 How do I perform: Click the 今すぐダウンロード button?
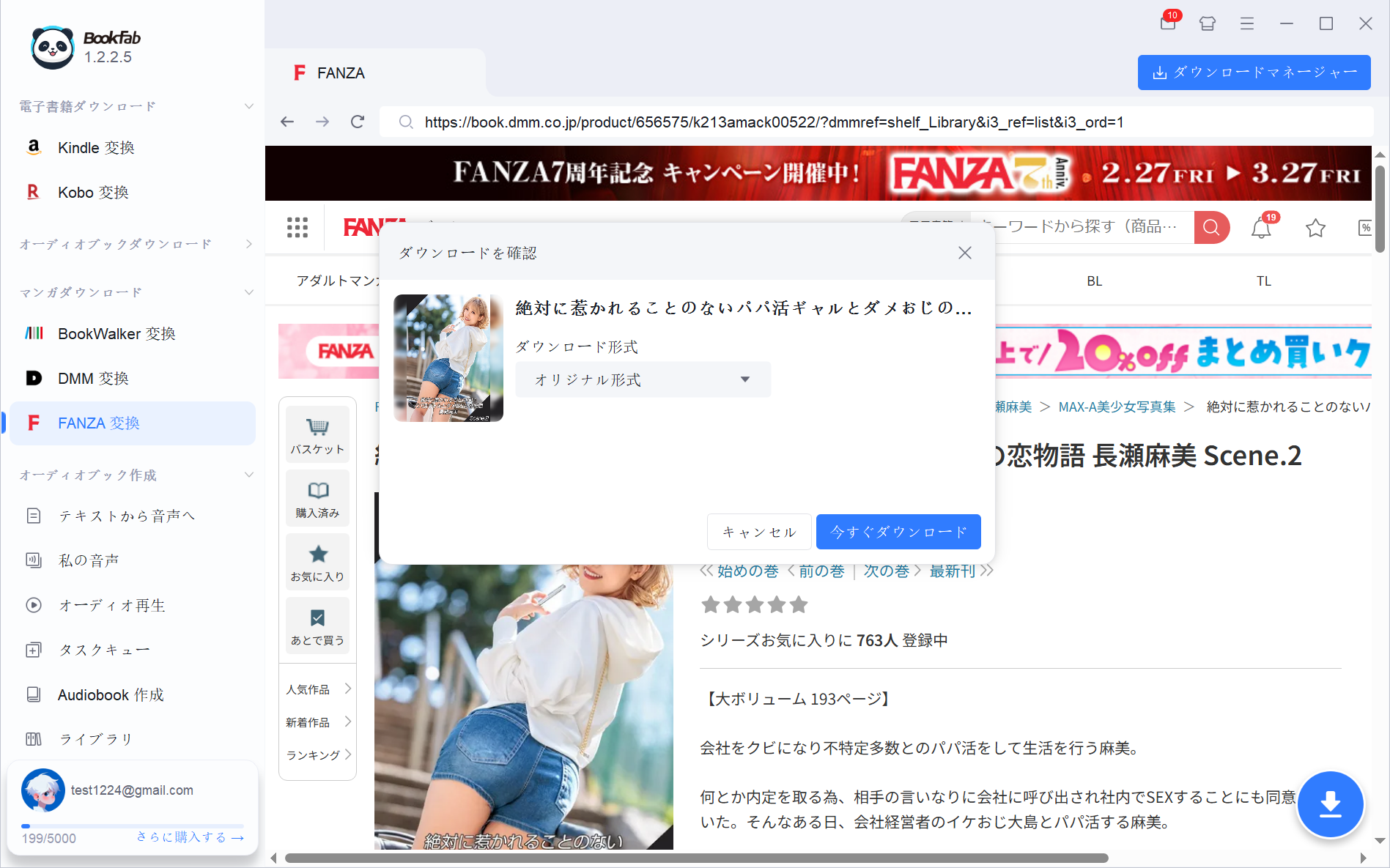pyautogui.click(x=898, y=532)
